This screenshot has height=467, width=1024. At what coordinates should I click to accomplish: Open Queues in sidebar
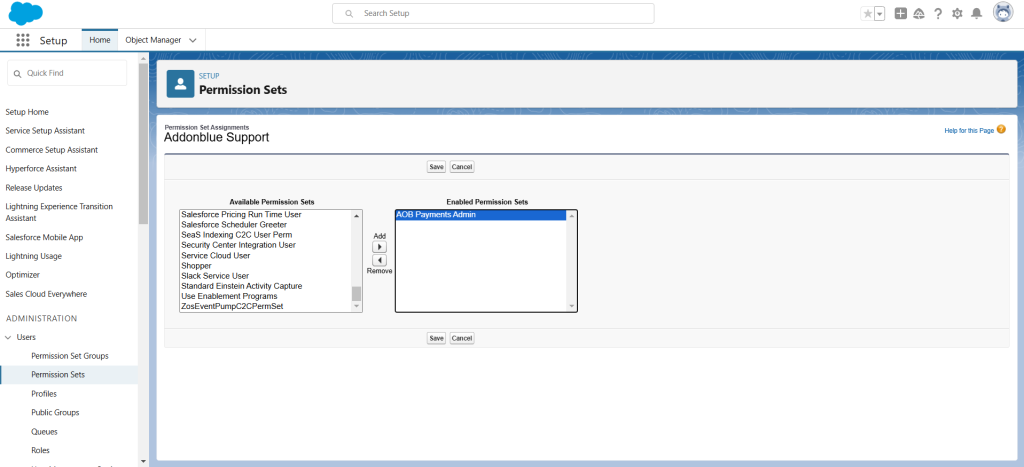44,432
